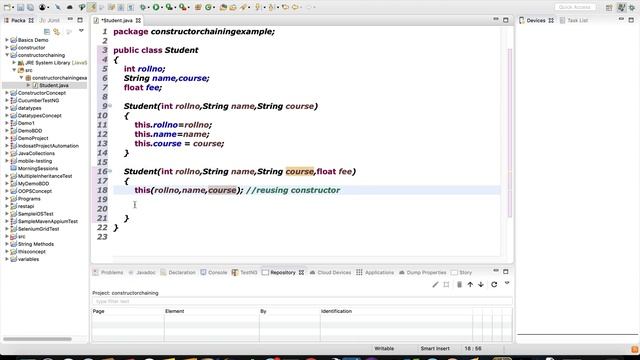Click the Element column header
Screen dimensions: 640x360
coord(211,311)
